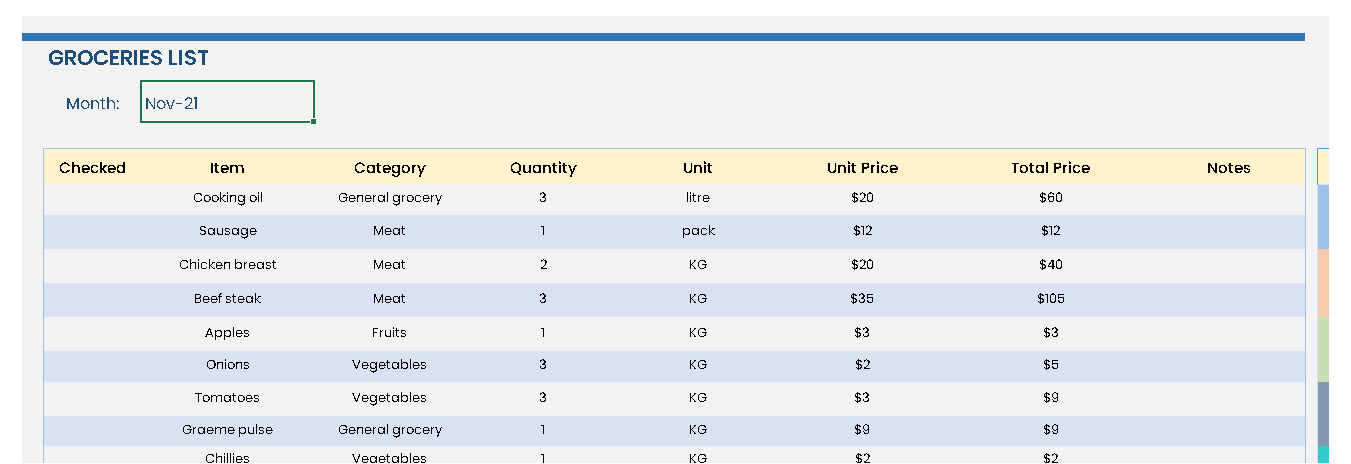
Task: Click the Notes cell for Tomatoes row
Action: tap(1228, 398)
